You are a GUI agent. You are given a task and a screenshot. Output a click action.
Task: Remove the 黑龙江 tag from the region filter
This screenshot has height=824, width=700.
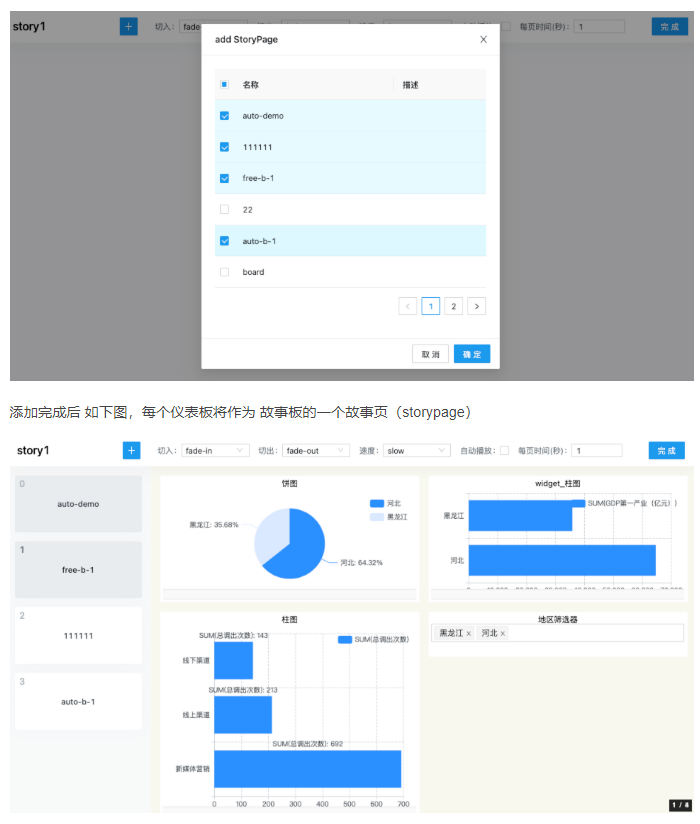click(x=468, y=633)
